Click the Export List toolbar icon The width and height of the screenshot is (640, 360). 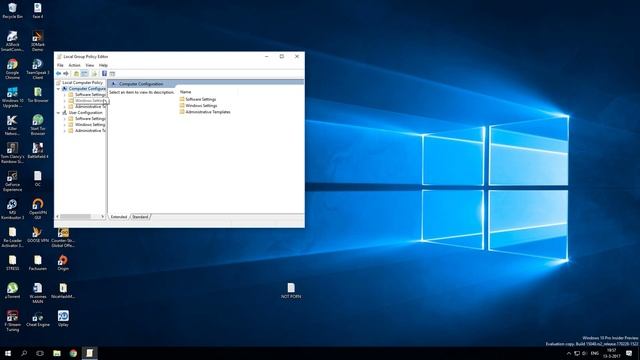(x=94, y=73)
